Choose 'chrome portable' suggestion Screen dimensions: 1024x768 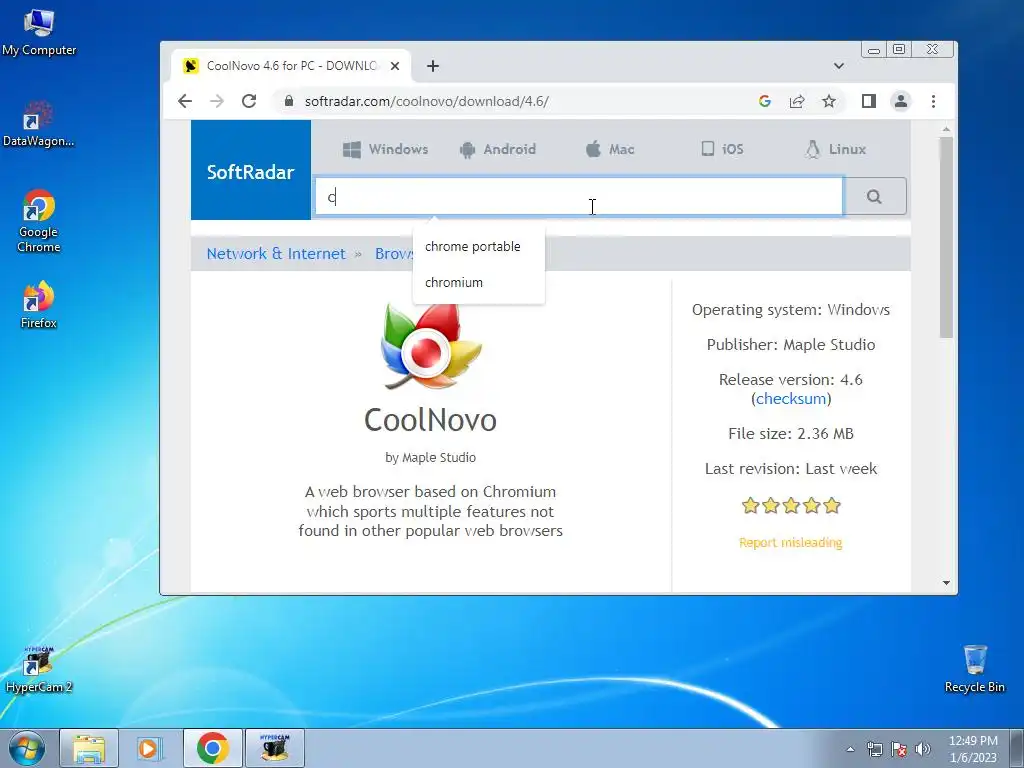(x=473, y=247)
